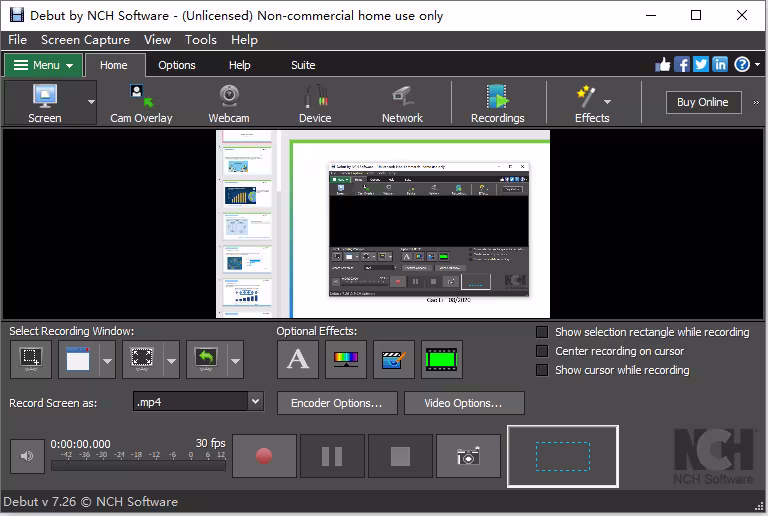The image size is (768, 516).
Task: Pause the recording
Action: (x=332, y=456)
